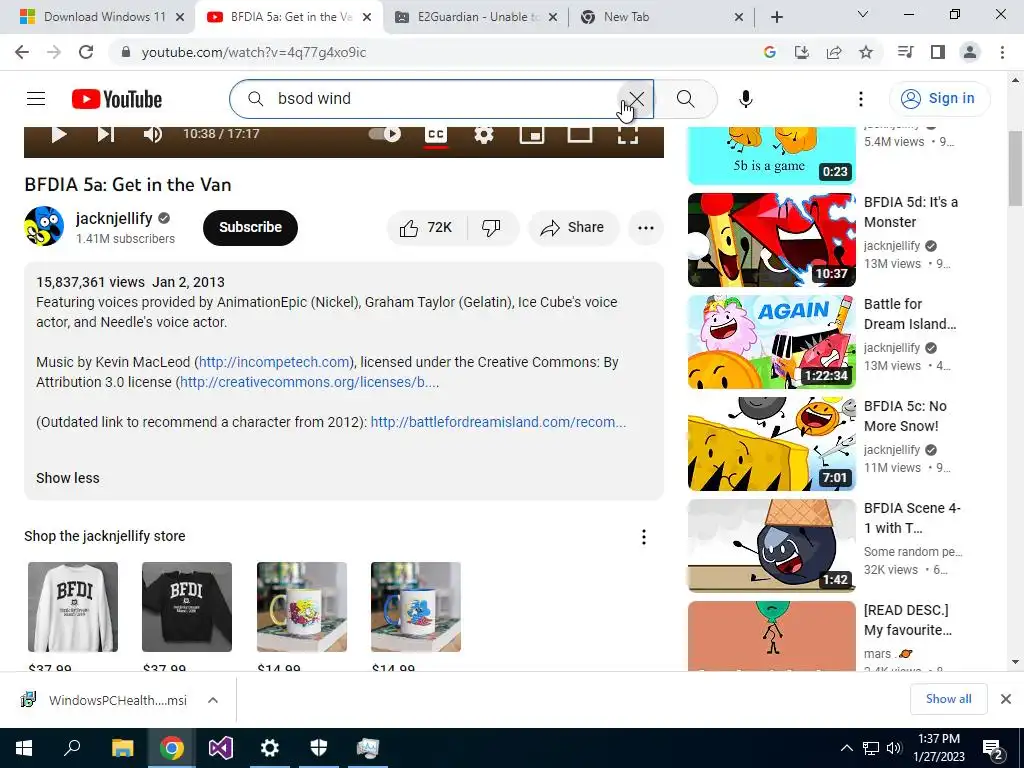Viewport: 1024px width, 768px height.
Task: Dislike the video
Action: coord(492,227)
